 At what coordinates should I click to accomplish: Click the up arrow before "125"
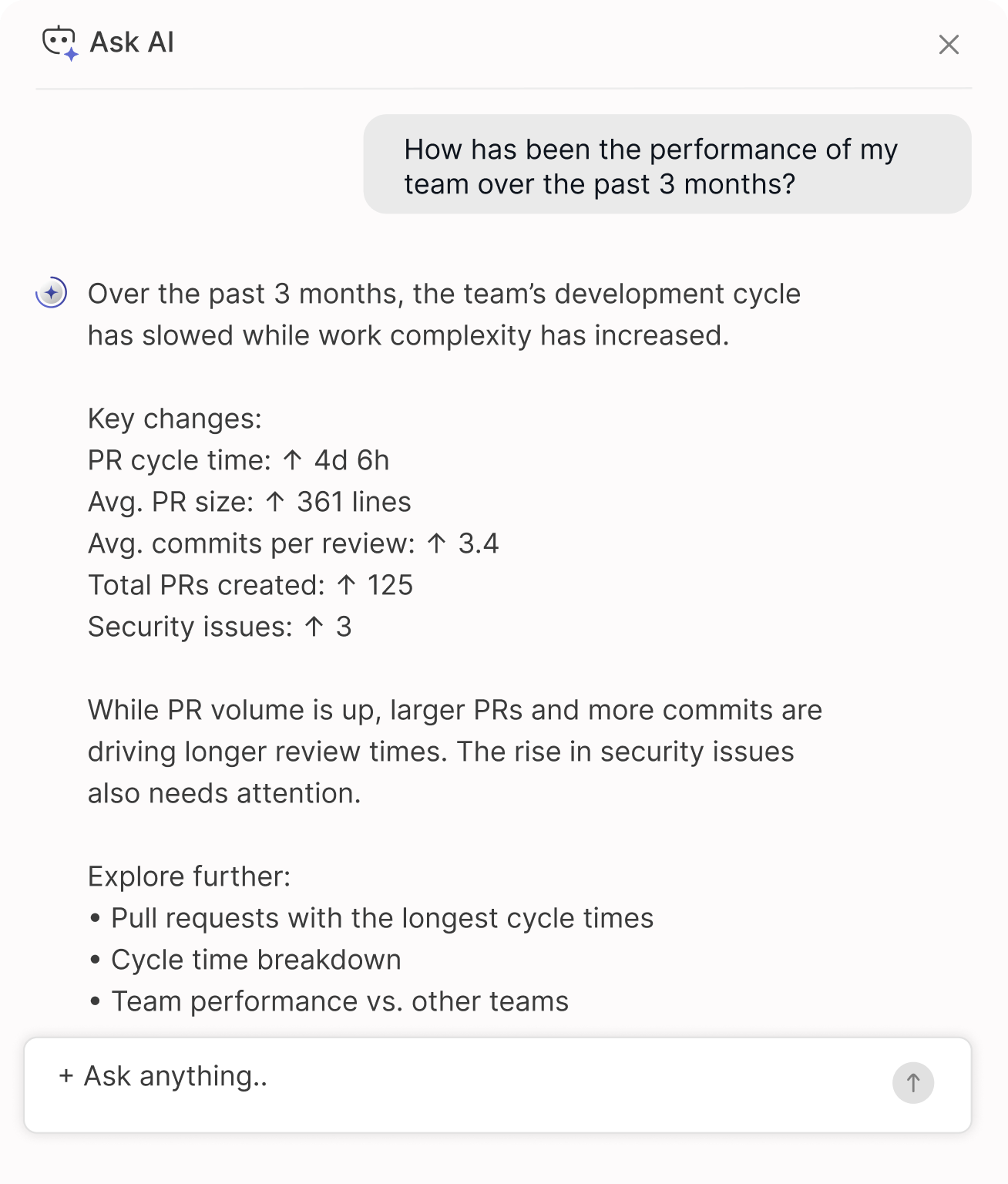click(346, 585)
